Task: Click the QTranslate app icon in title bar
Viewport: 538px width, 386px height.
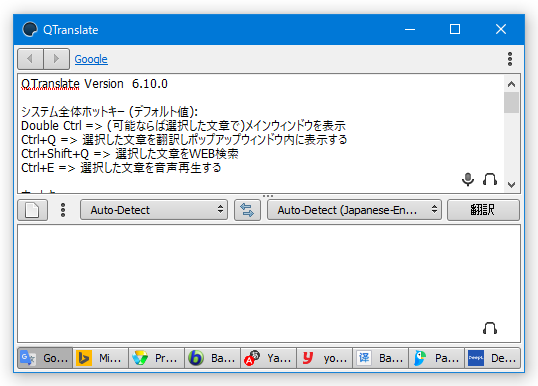Action: (x=30, y=30)
